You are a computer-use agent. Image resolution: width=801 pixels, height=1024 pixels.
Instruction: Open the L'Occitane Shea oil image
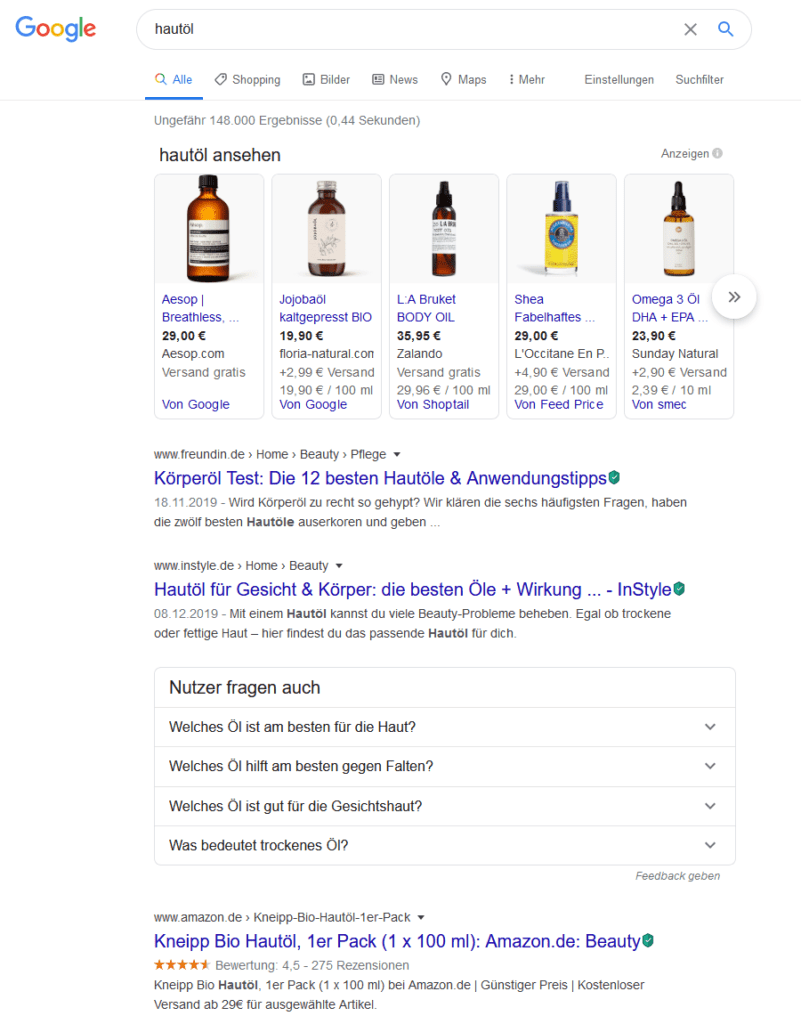click(561, 229)
